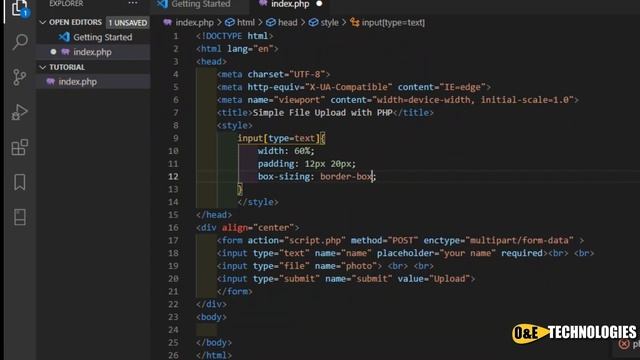Click VS Code icon beside Getting Started editor
640x360 pixels.
[64, 37]
